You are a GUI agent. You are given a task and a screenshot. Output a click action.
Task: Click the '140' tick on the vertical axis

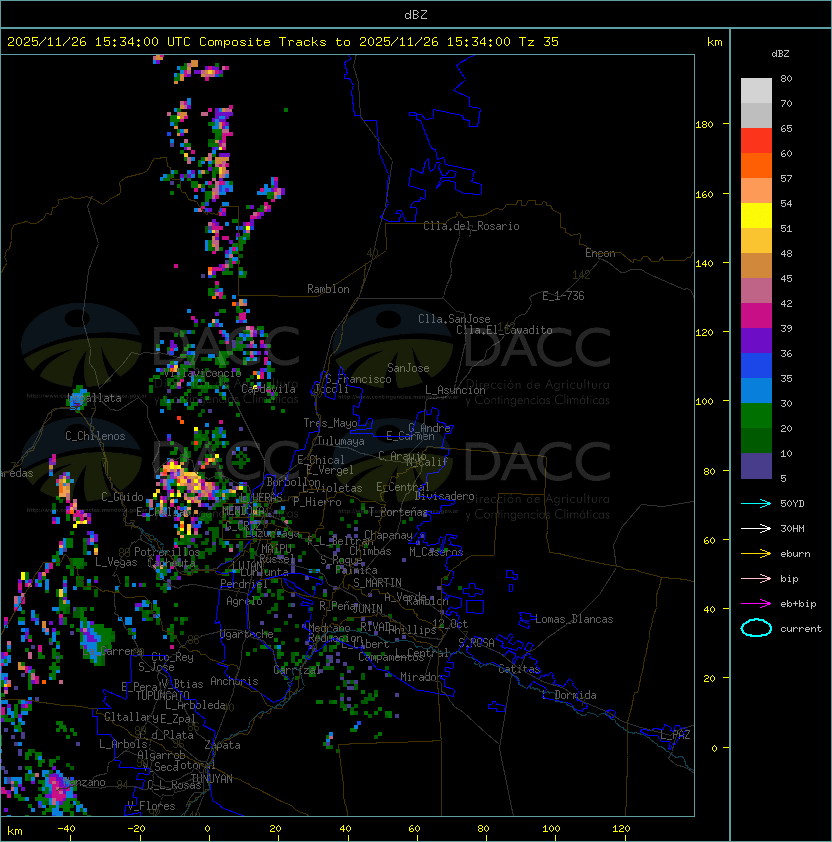pyautogui.click(x=704, y=264)
